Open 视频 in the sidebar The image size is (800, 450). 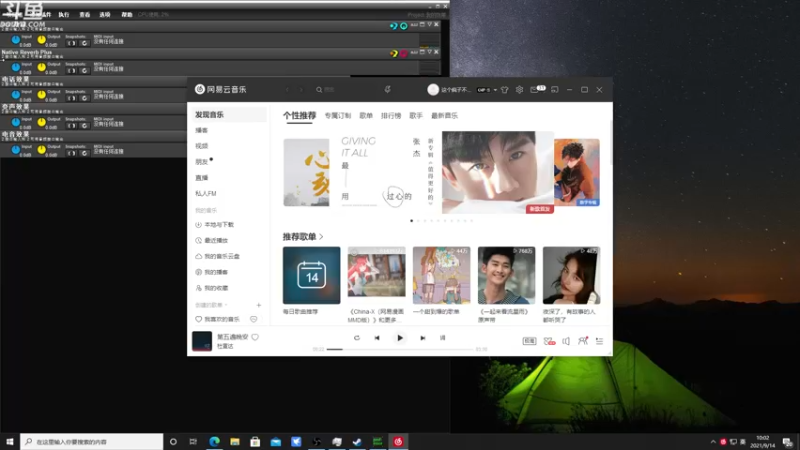coord(202,146)
